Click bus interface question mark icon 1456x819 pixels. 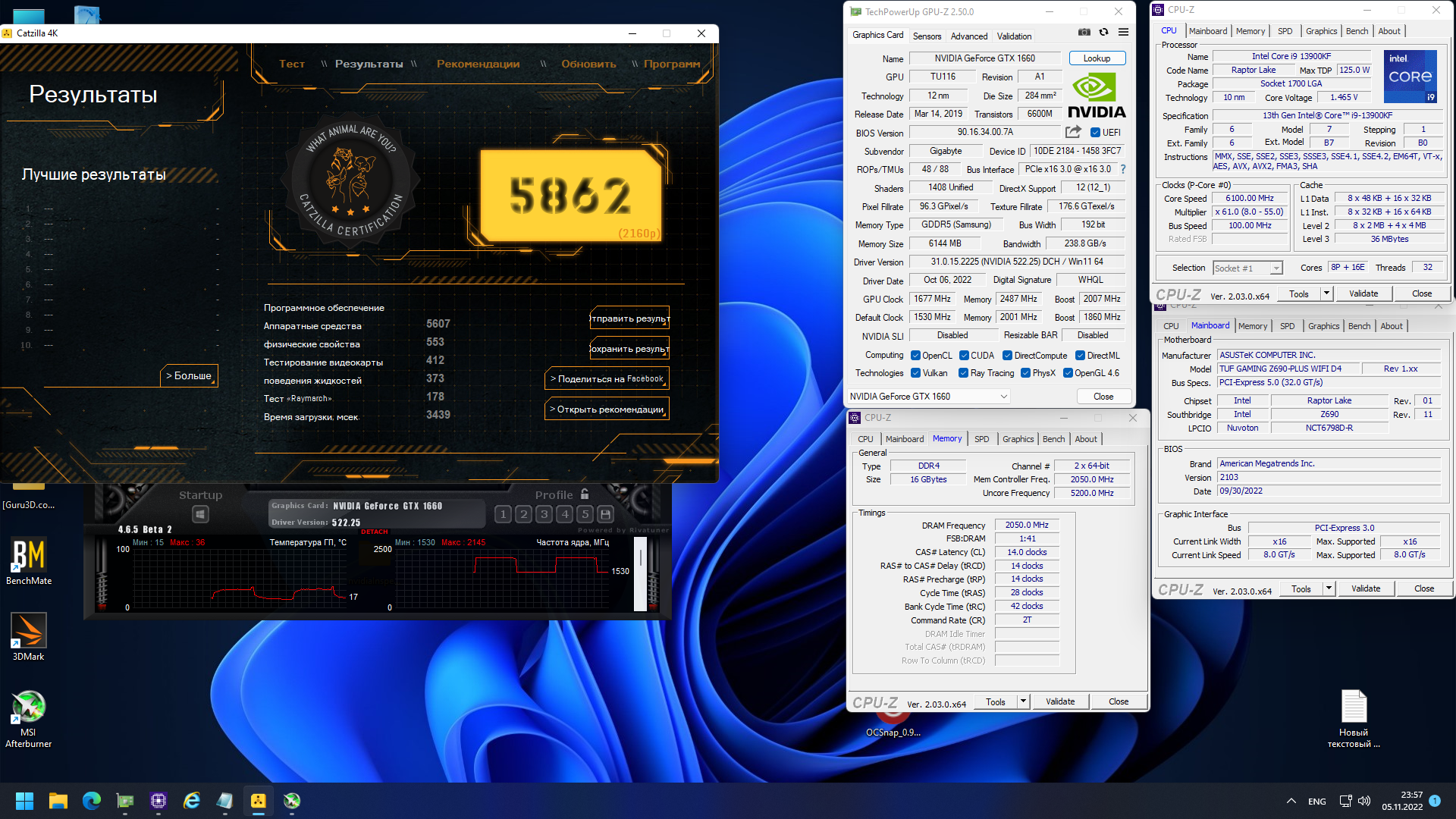[1123, 169]
